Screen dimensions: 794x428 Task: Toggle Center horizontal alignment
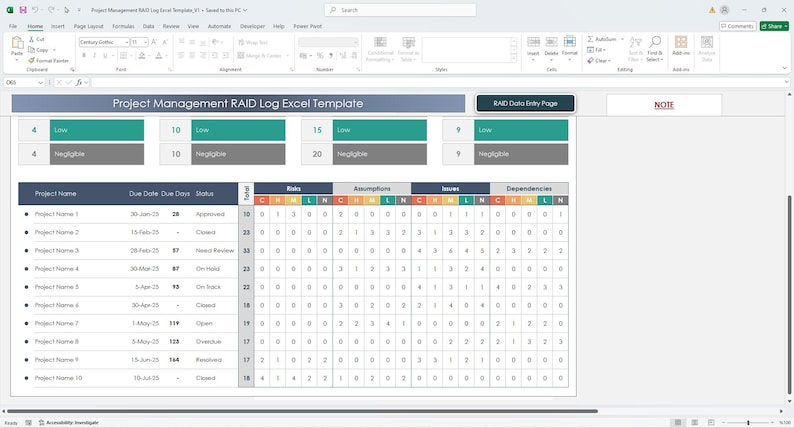(x=192, y=56)
